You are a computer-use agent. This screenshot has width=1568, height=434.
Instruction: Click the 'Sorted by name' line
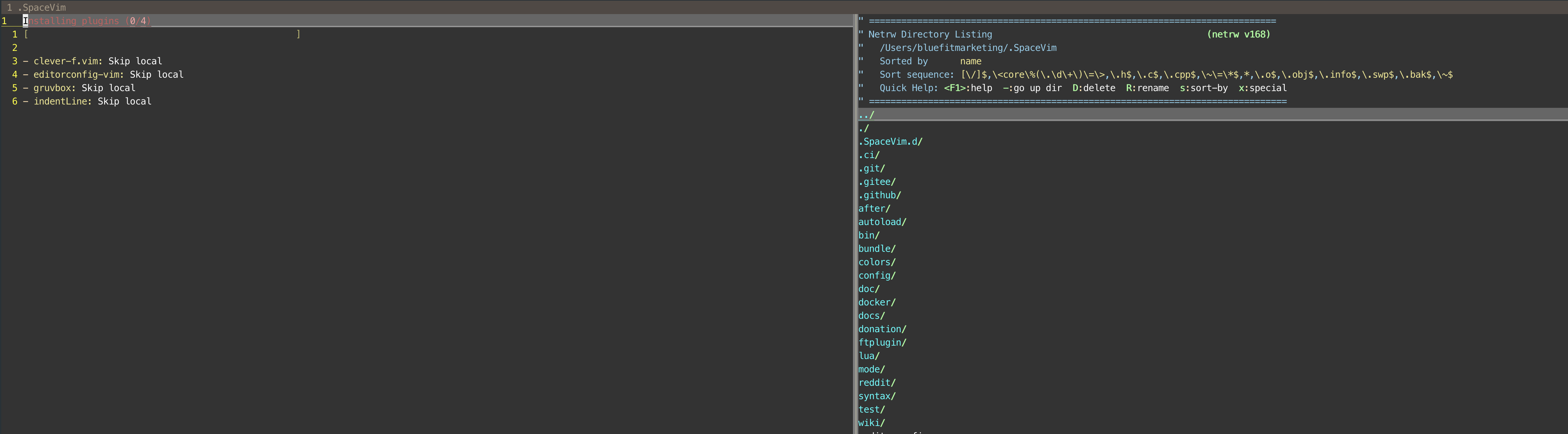click(930, 61)
